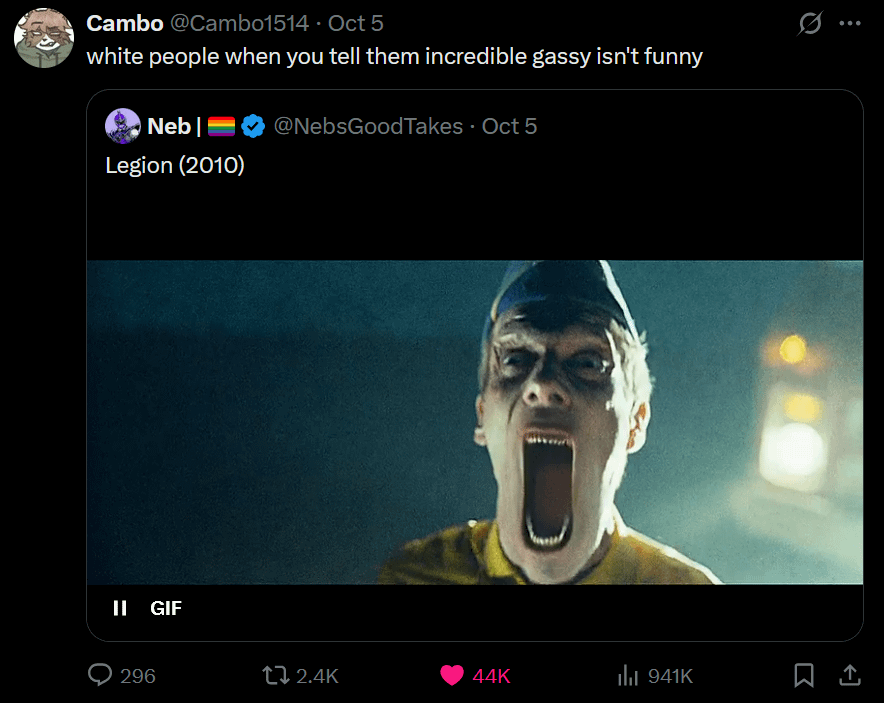
Task: Click the Grok explain post icon
Action: tap(810, 24)
